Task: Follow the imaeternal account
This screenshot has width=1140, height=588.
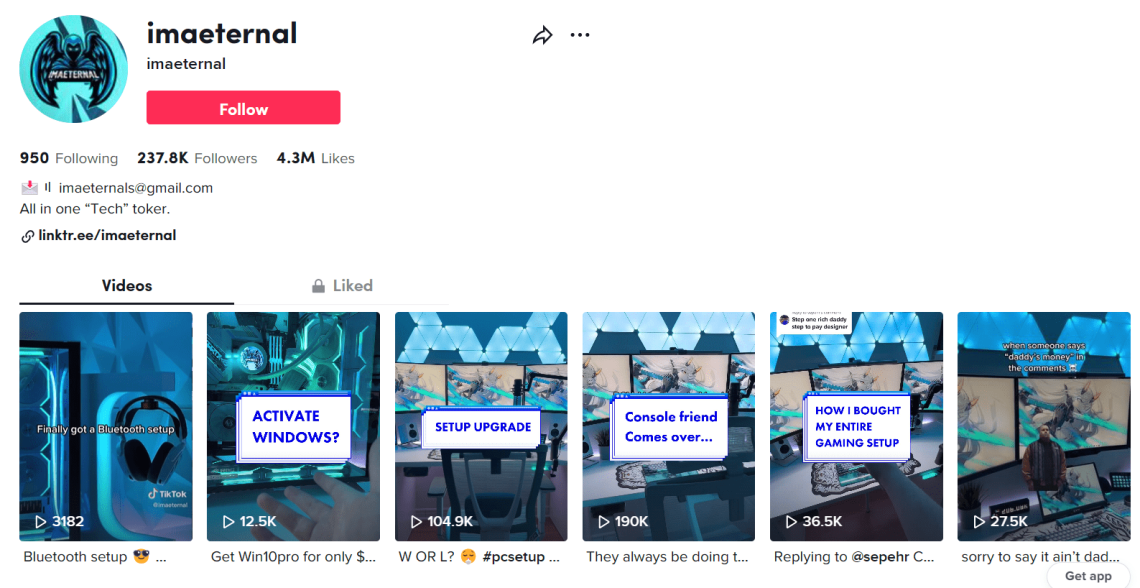Action: [x=244, y=108]
